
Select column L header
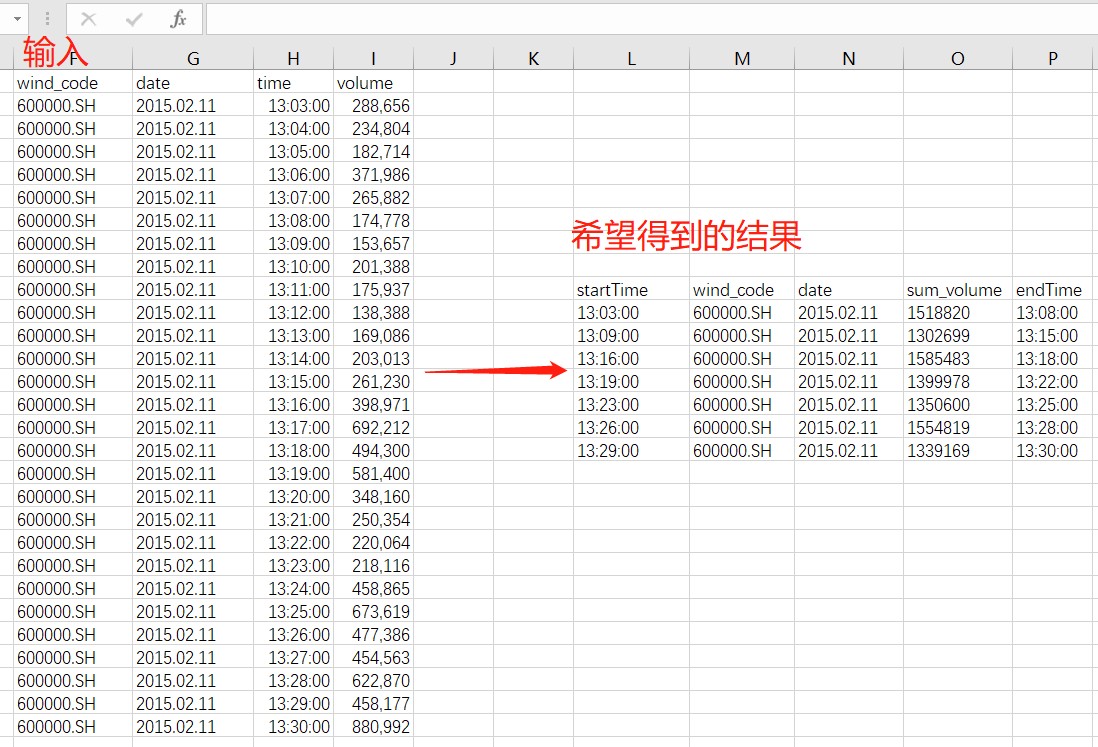tap(631, 59)
